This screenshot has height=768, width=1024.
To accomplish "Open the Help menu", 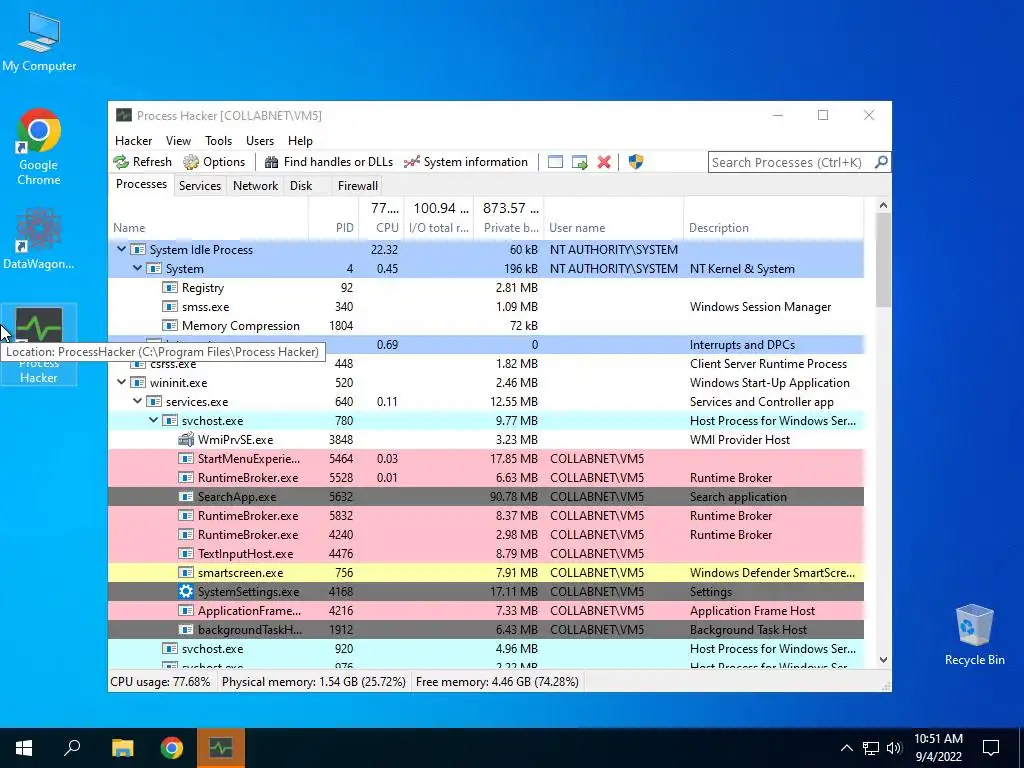I will (300, 141).
